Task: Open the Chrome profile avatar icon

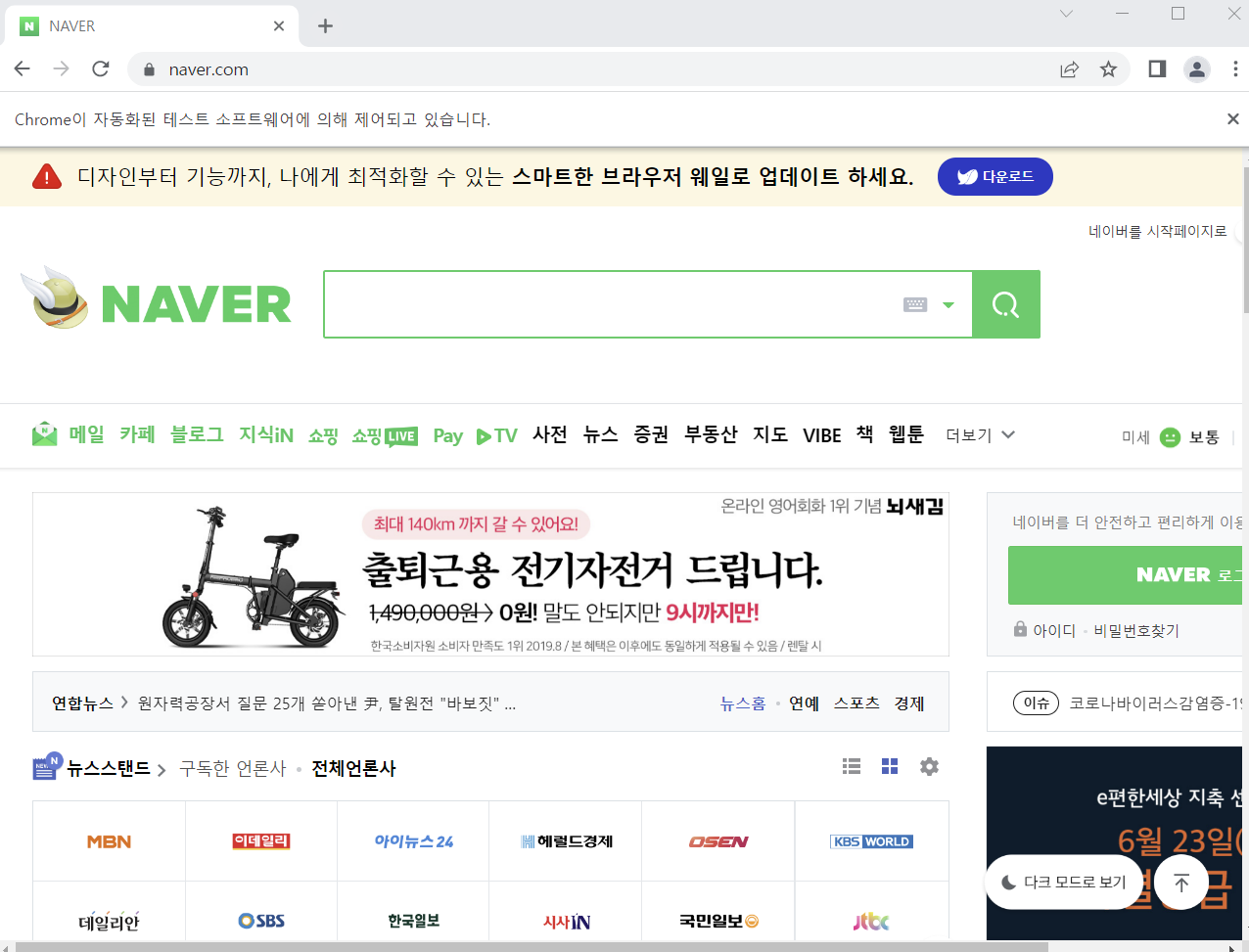Action: [x=1196, y=68]
